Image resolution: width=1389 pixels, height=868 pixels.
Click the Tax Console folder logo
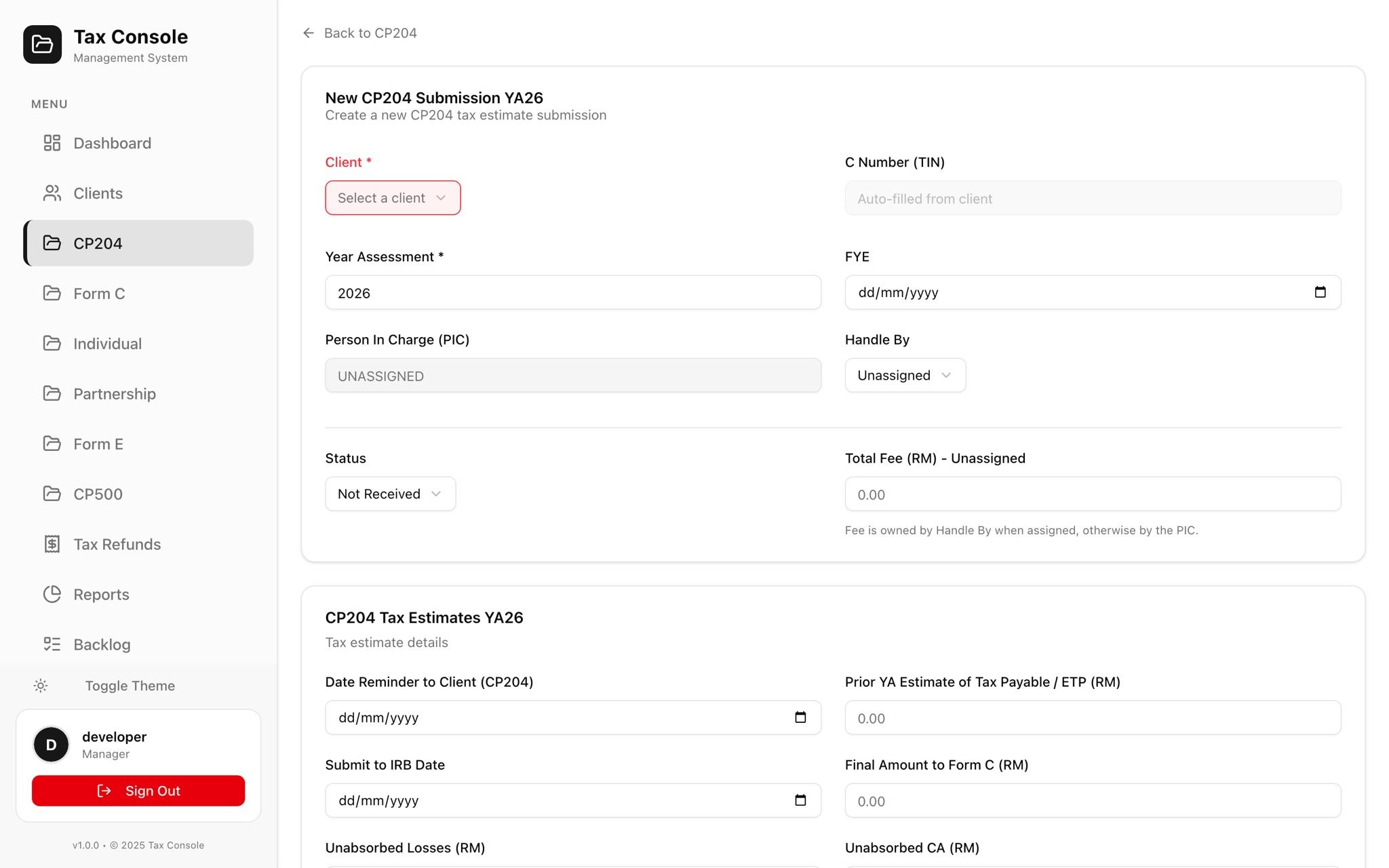point(42,45)
